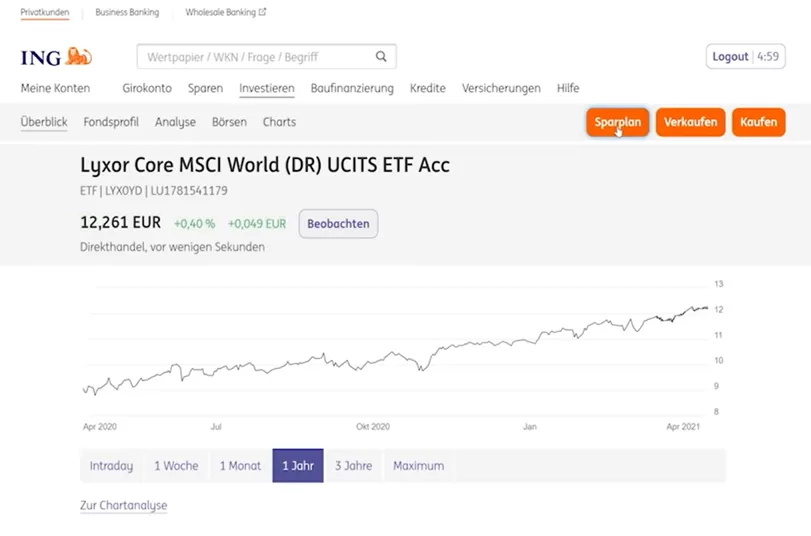Viewport: 811px width, 536px height.
Task: Click the 12,261 EUR price value
Action: pyautogui.click(x=121, y=222)
